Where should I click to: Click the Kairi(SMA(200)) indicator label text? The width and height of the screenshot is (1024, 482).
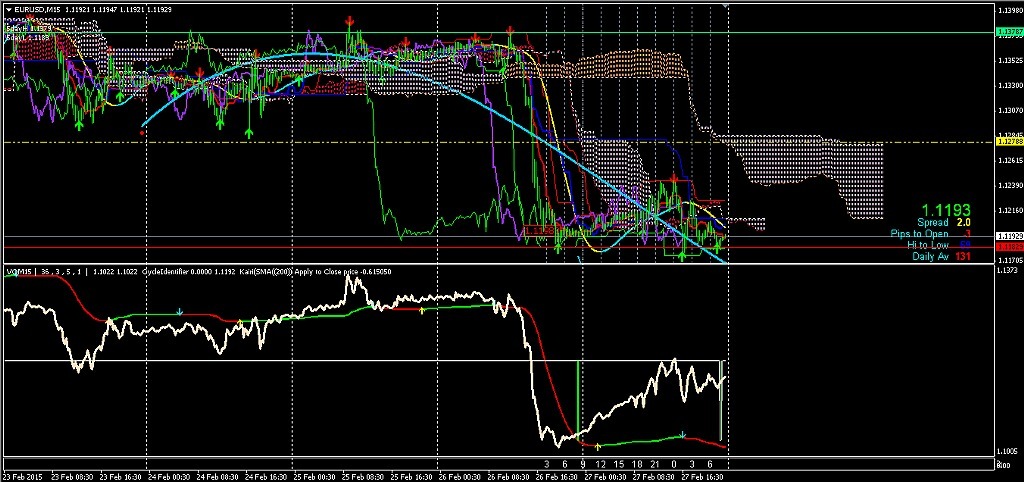266,271
